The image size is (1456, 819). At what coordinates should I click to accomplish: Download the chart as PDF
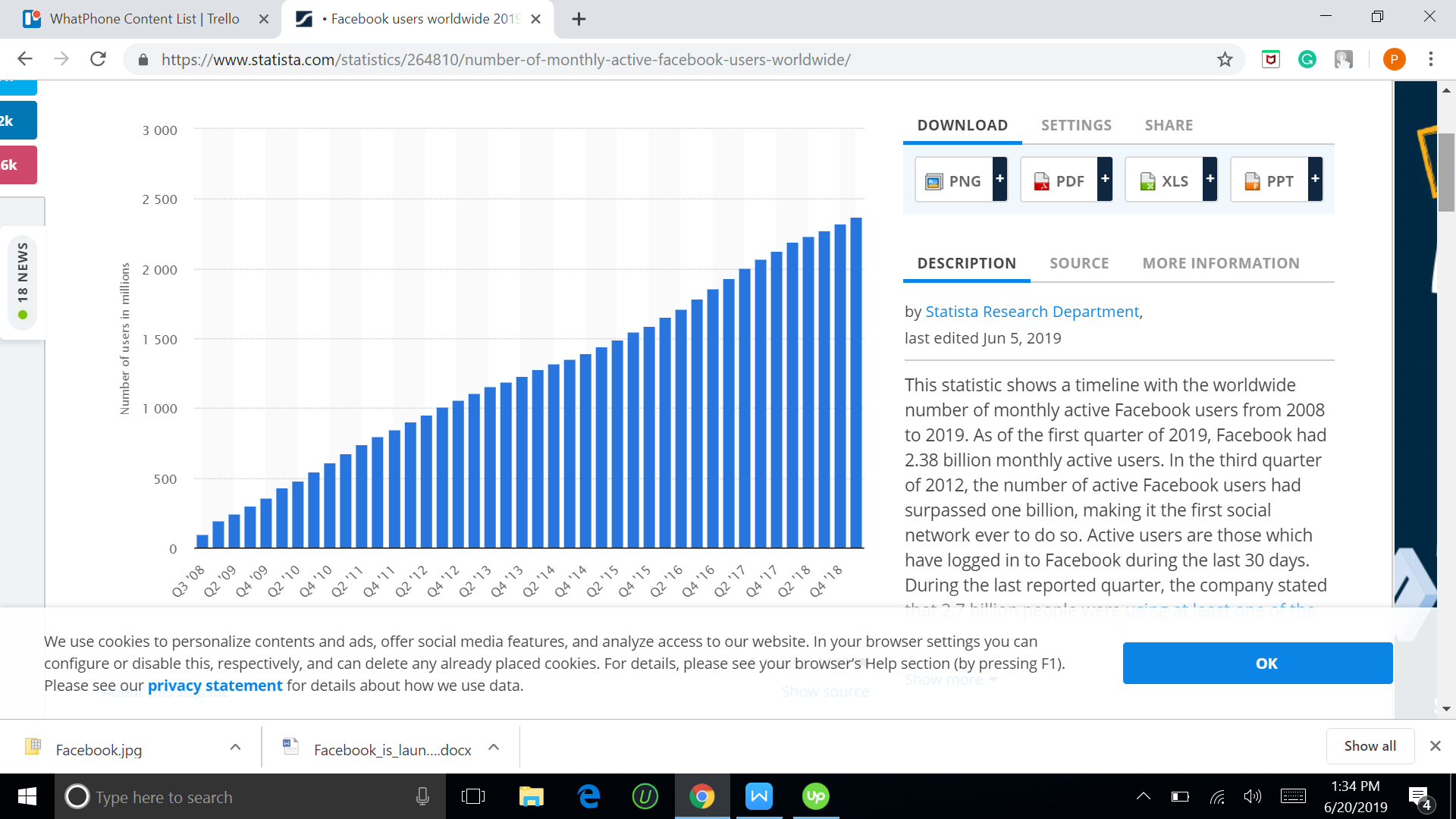click(1060, 180)
